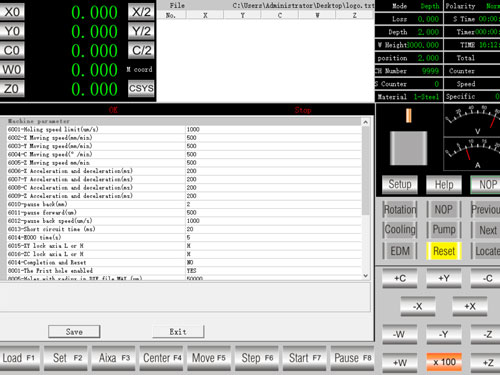
Task: Click the parameter list scroll up arrow
Action: (x=366, y=122)
